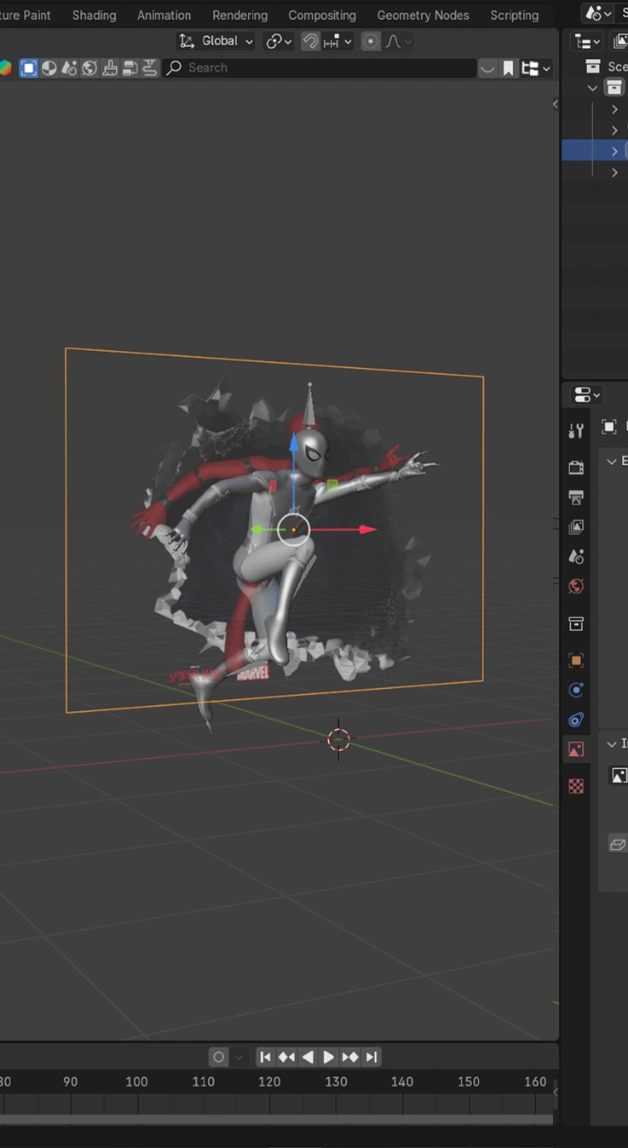Open the auto keyframing options dropdown

click(x=238, y=1057)
